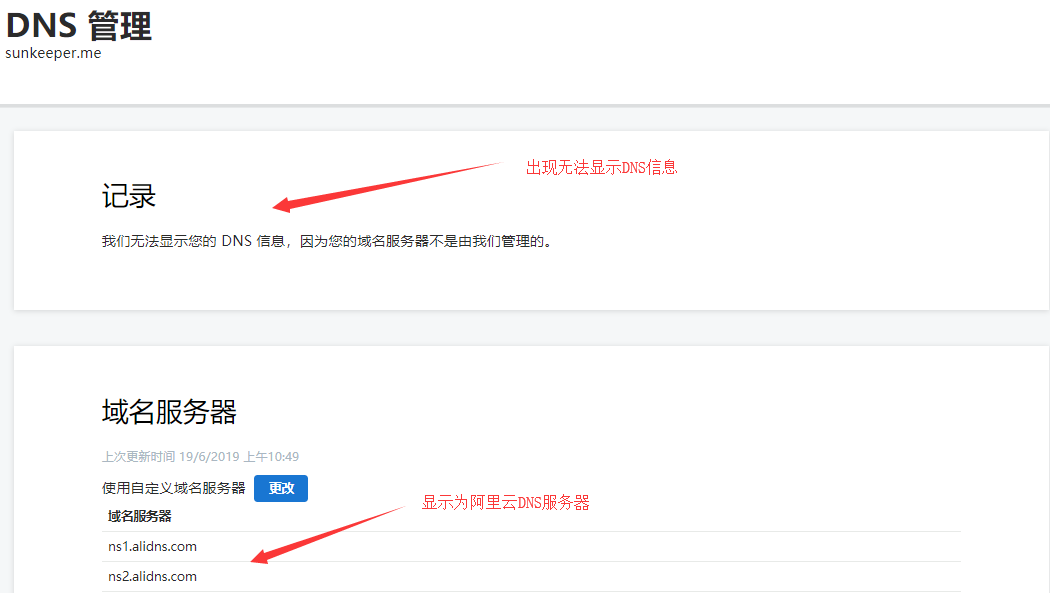Viewport: 1050px width, 593px height.
Task: Click the DNS 管理 page title
Action: coord(78,25)
